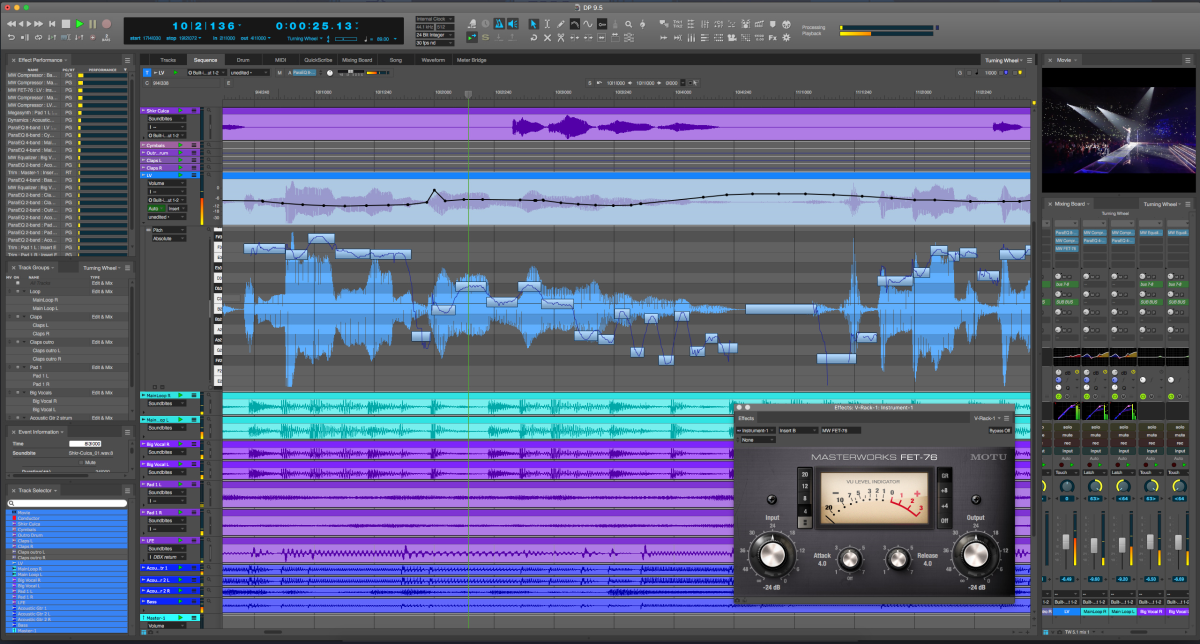Switch to the Drum tab
This screenshot has height=644, width=1200.
[243, 60]
